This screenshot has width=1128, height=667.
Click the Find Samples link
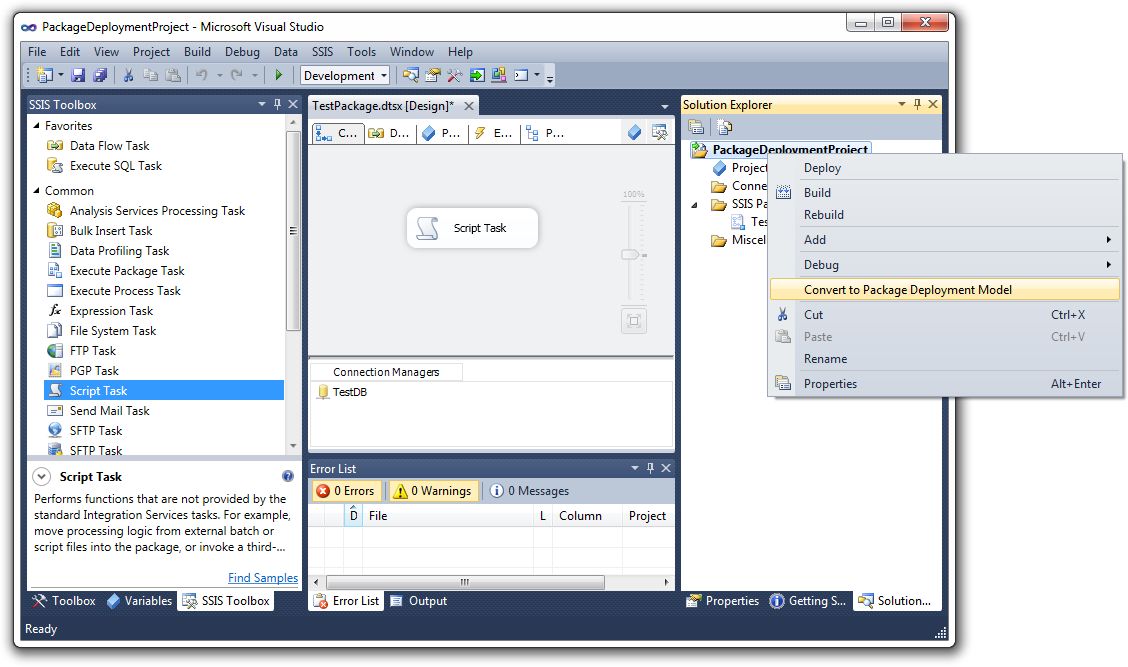pyautogui.click(x=263, y=578)
